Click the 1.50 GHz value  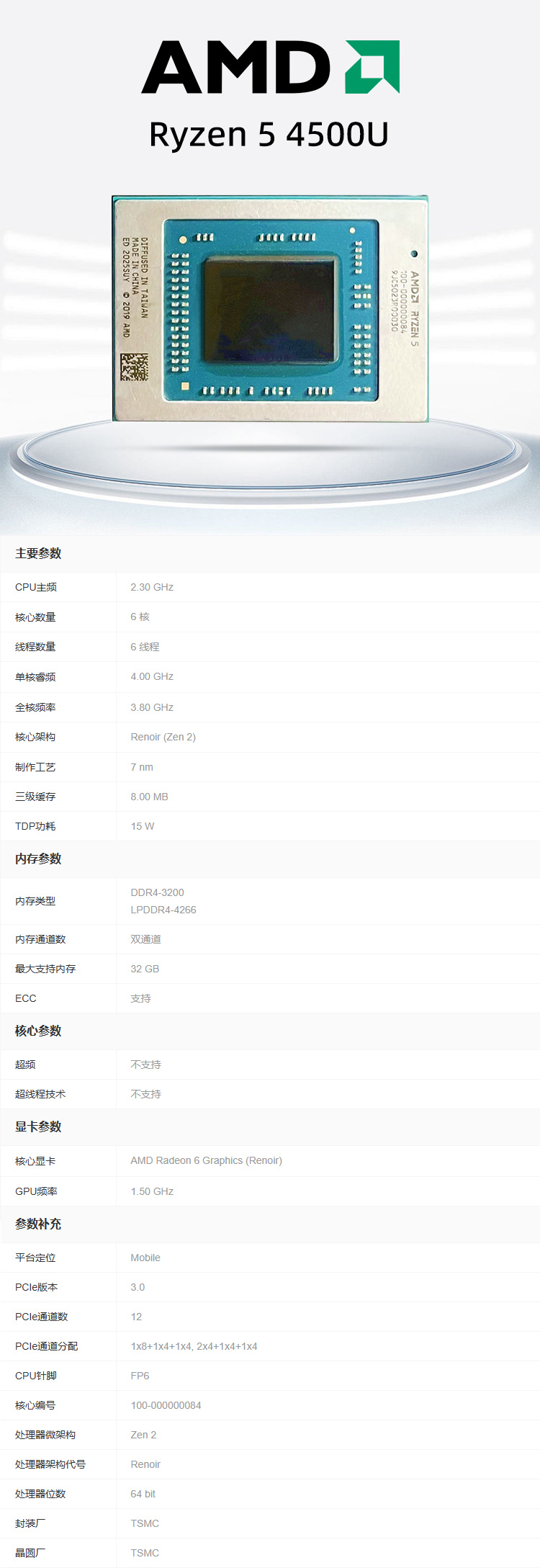coord(152,1191)
